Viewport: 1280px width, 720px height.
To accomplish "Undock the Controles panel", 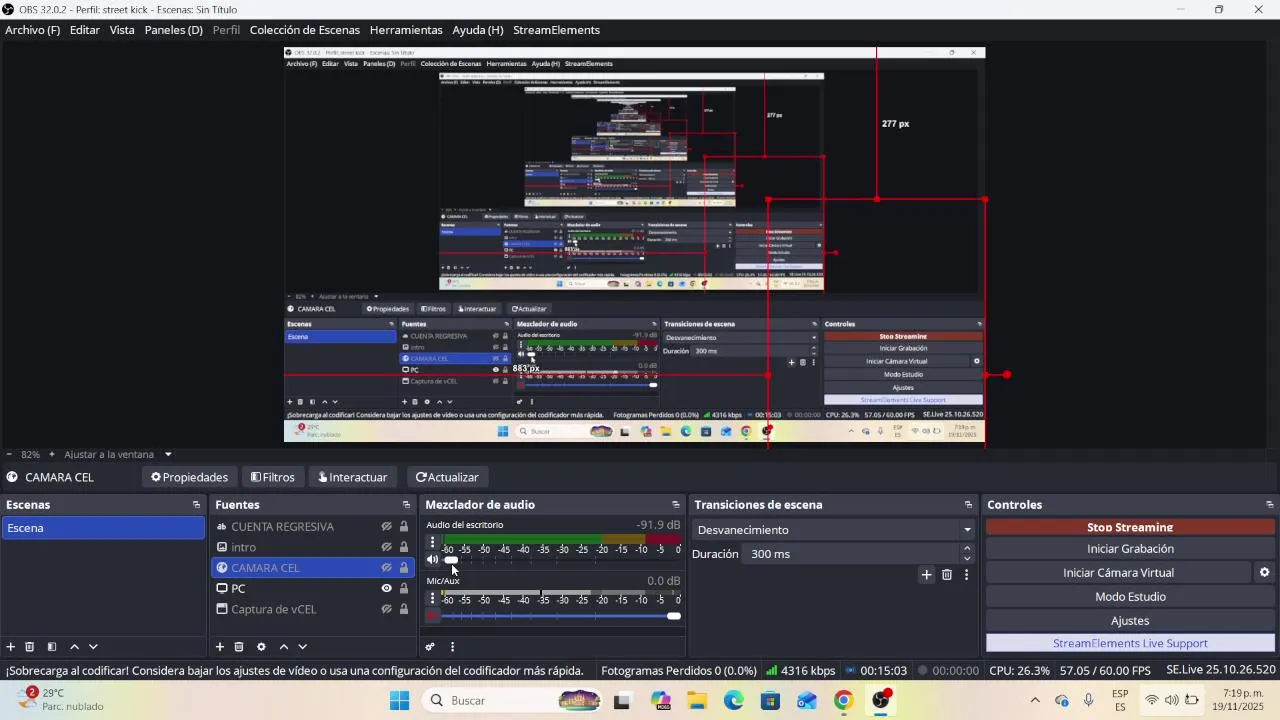I will 1270,505.
